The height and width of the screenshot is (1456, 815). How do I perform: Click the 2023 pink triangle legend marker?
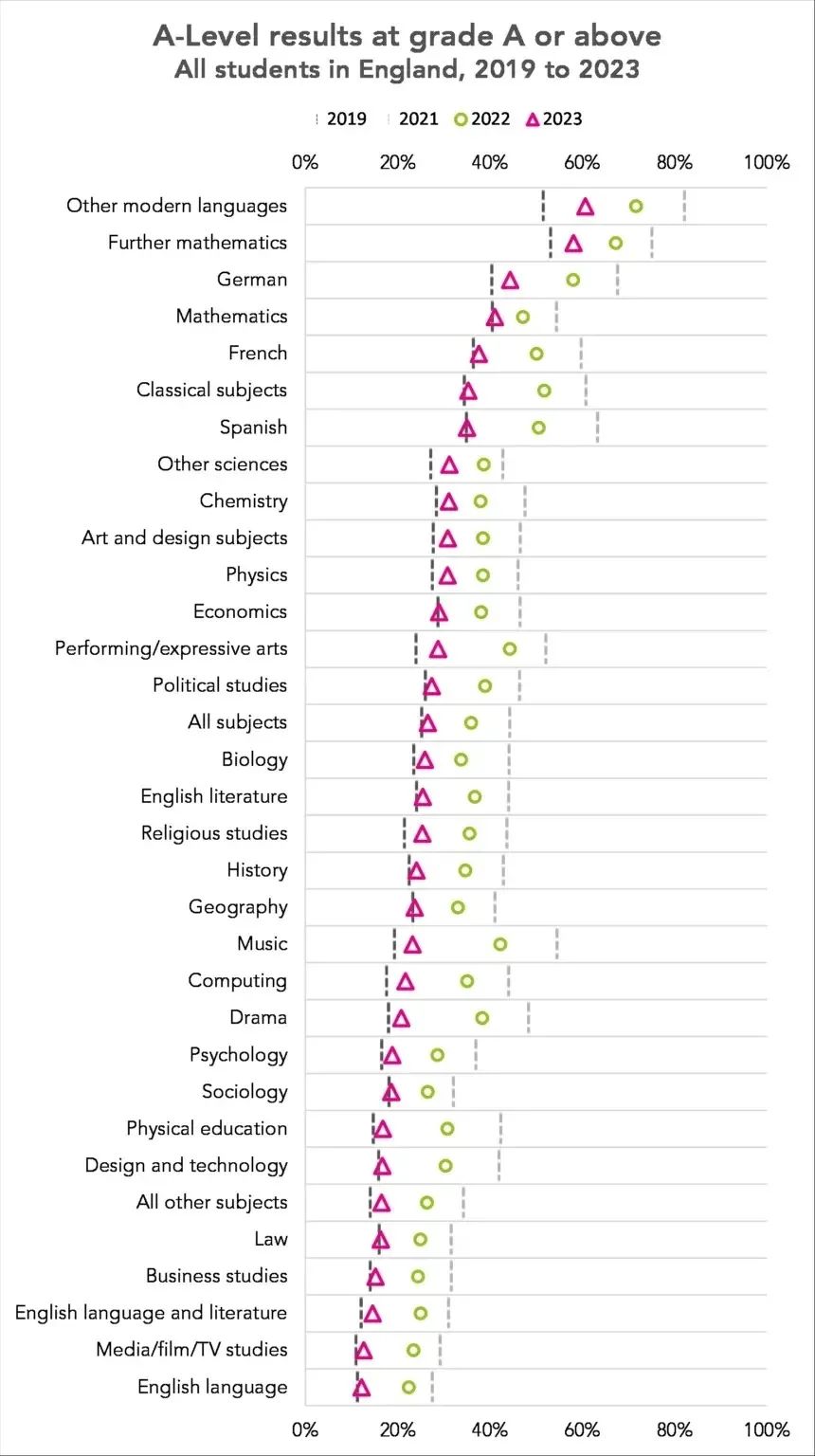533,119
